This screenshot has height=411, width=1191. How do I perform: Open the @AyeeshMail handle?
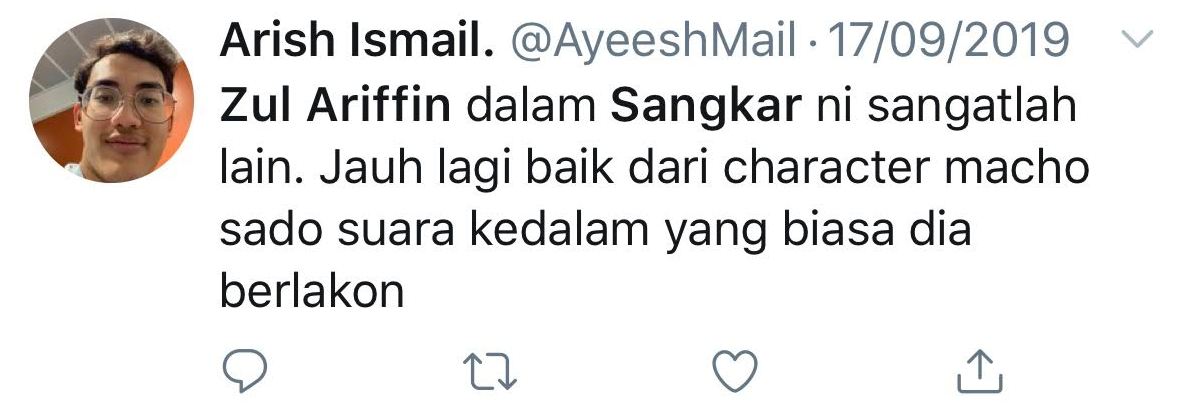pyautogui.click(x=655, y=42)
